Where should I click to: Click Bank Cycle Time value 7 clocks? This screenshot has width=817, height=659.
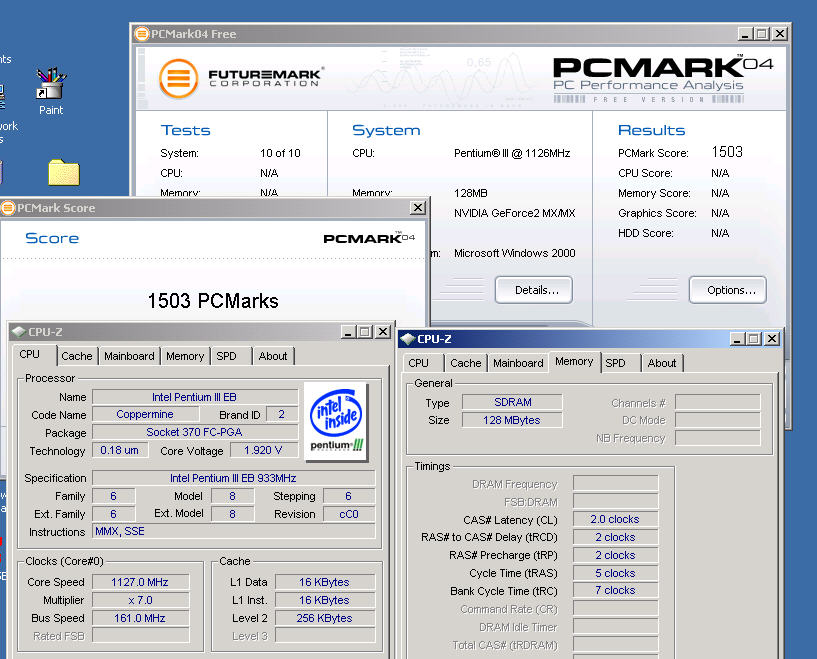coord(615,590)
